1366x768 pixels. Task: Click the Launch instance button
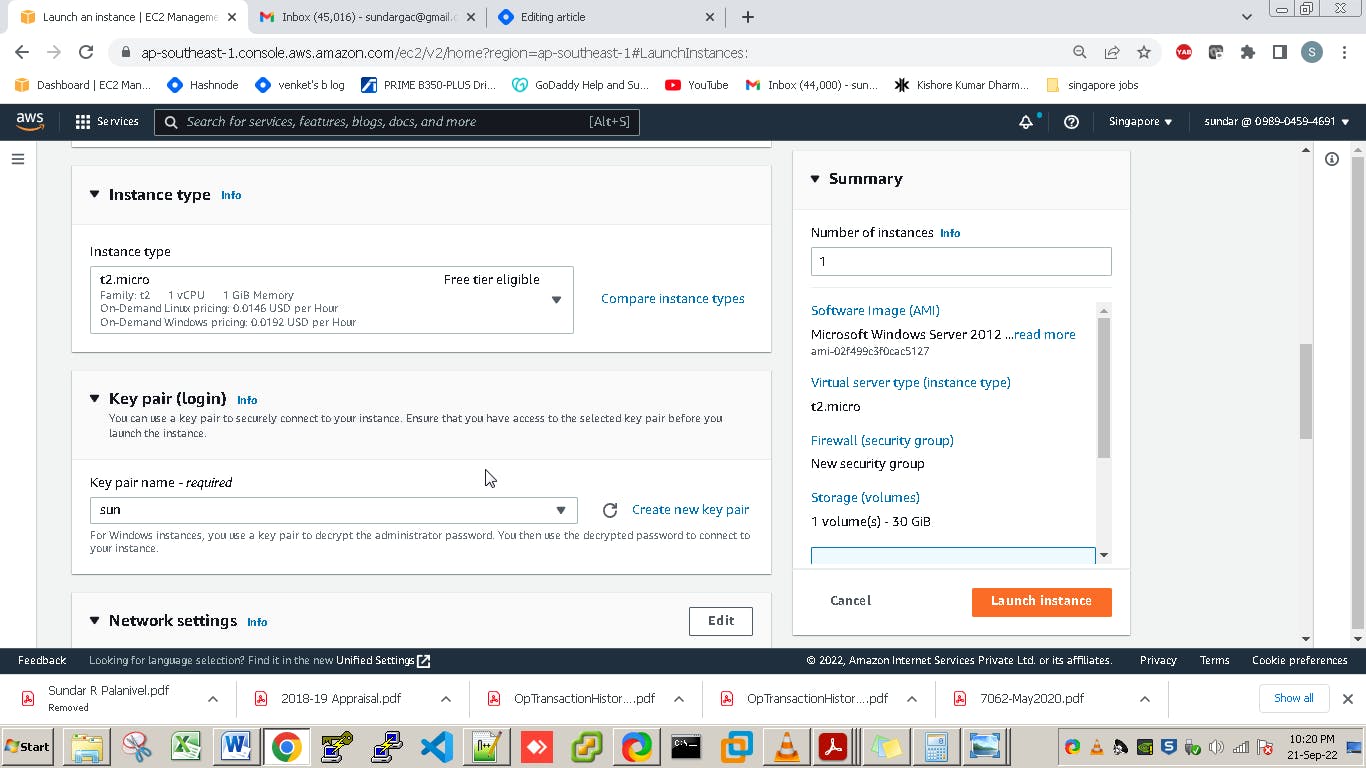(x=1041, y=601)
